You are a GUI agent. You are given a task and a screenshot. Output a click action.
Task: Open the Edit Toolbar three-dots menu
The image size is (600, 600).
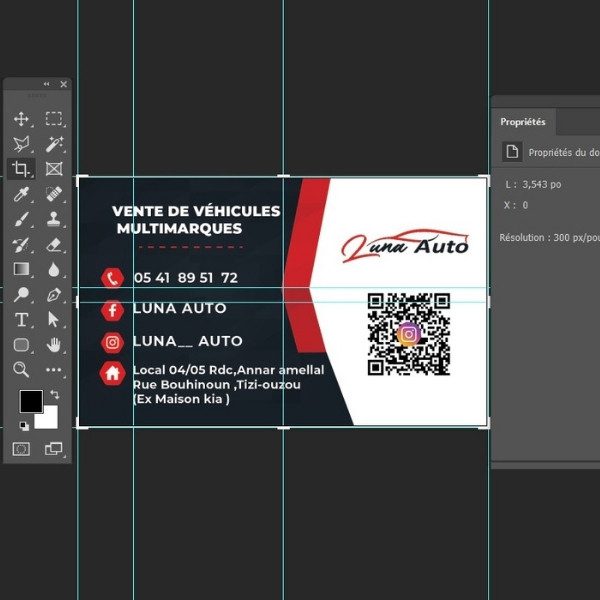54,370
